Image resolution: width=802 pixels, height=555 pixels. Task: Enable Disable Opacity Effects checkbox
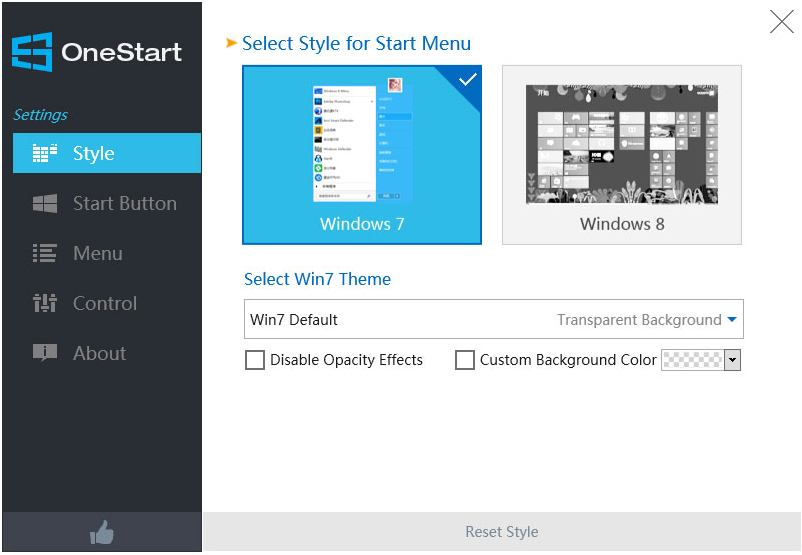[x=255, y=360]
